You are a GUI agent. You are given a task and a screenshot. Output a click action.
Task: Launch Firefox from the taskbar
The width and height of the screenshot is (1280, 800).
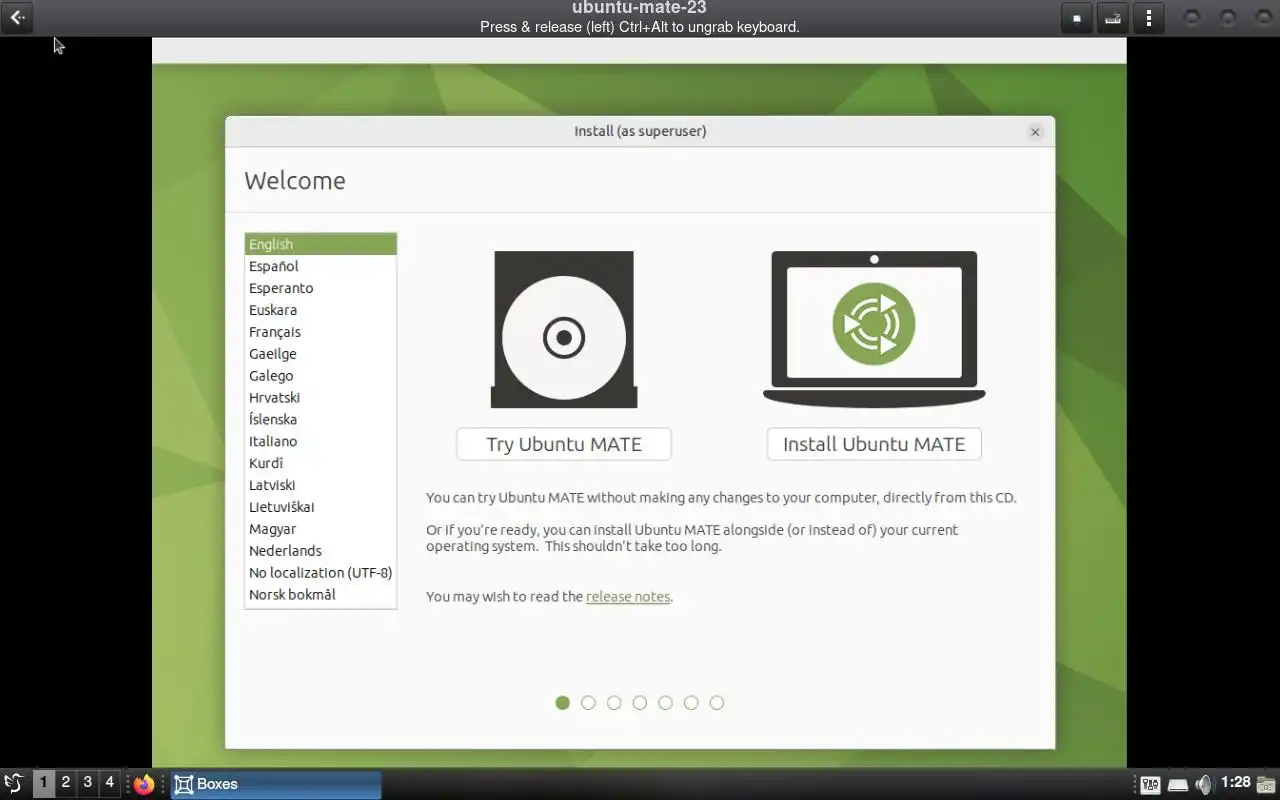click(x=144, y=784)
